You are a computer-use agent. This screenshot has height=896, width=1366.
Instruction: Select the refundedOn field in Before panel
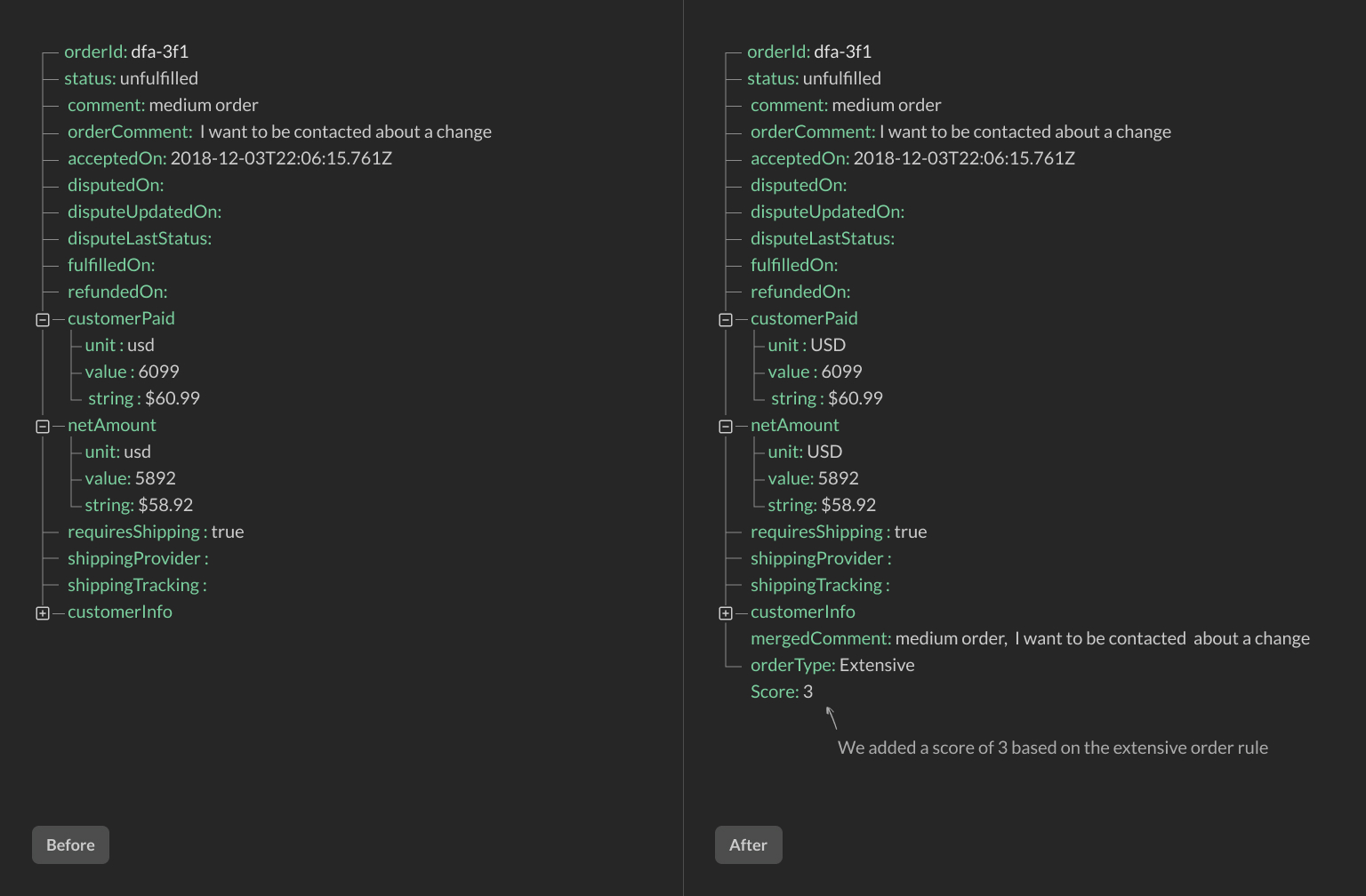[117, 292]
